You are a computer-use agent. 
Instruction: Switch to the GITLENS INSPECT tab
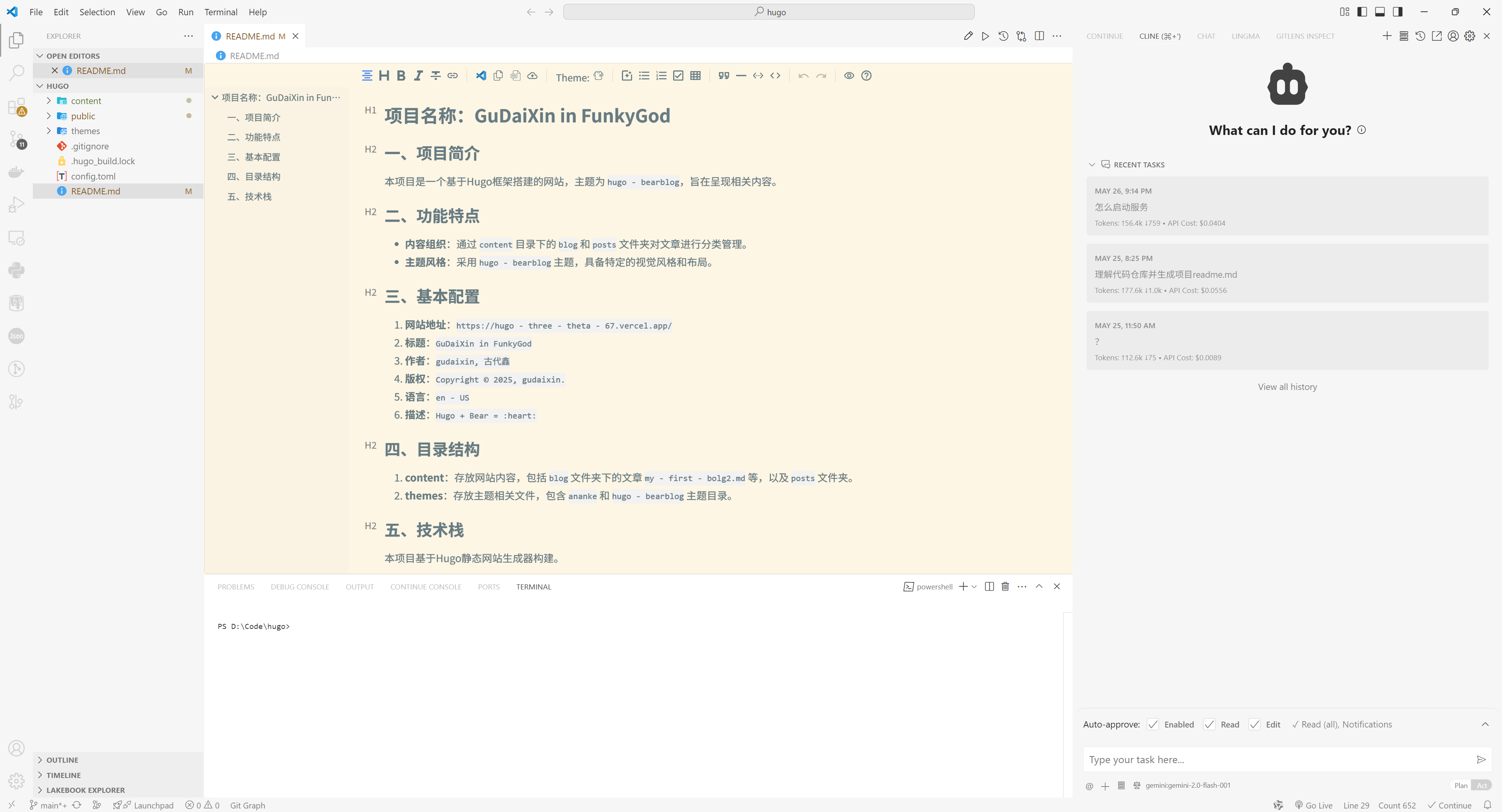tap(1305, 36)
